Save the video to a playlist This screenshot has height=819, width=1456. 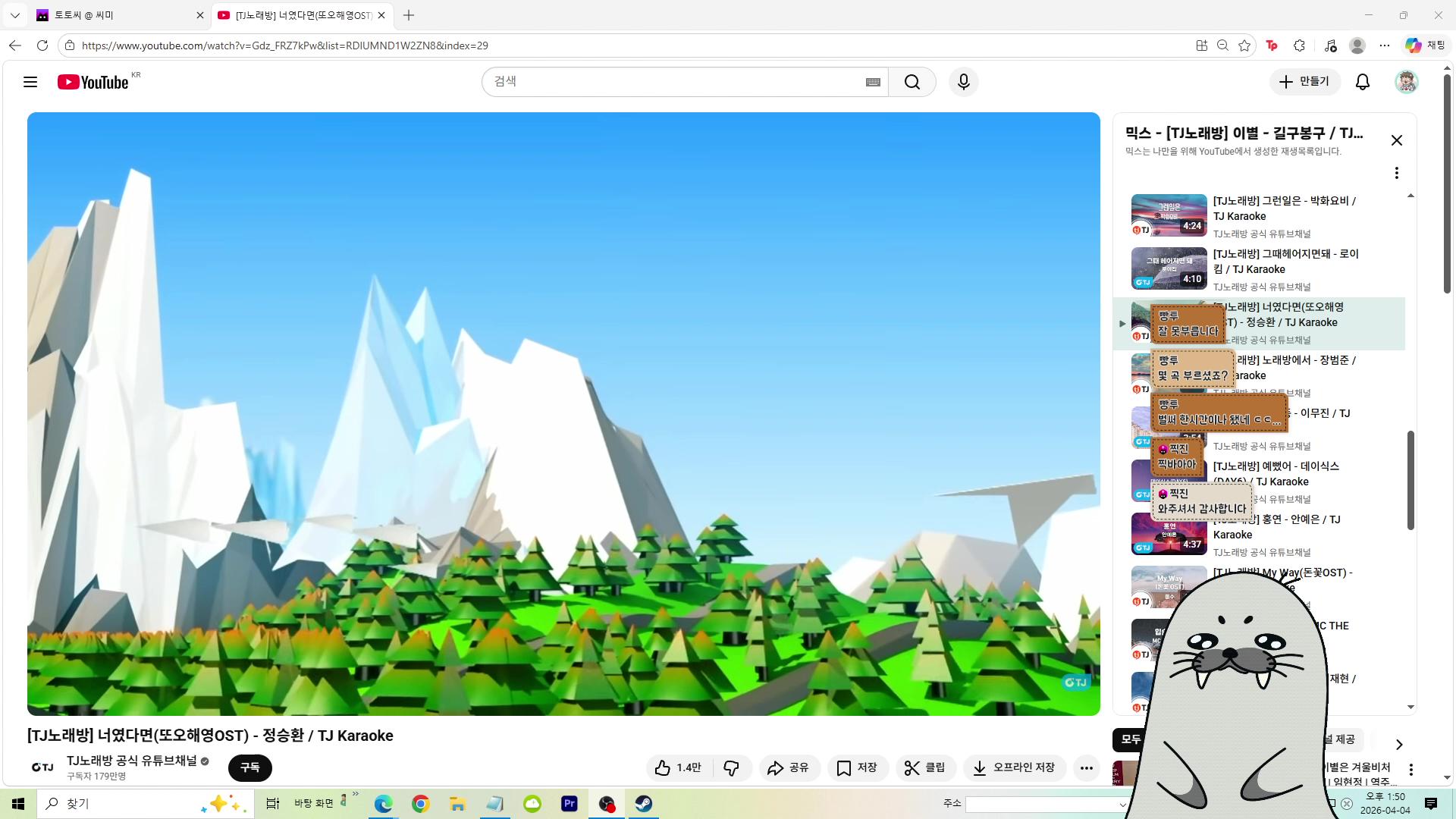[858, 768]
